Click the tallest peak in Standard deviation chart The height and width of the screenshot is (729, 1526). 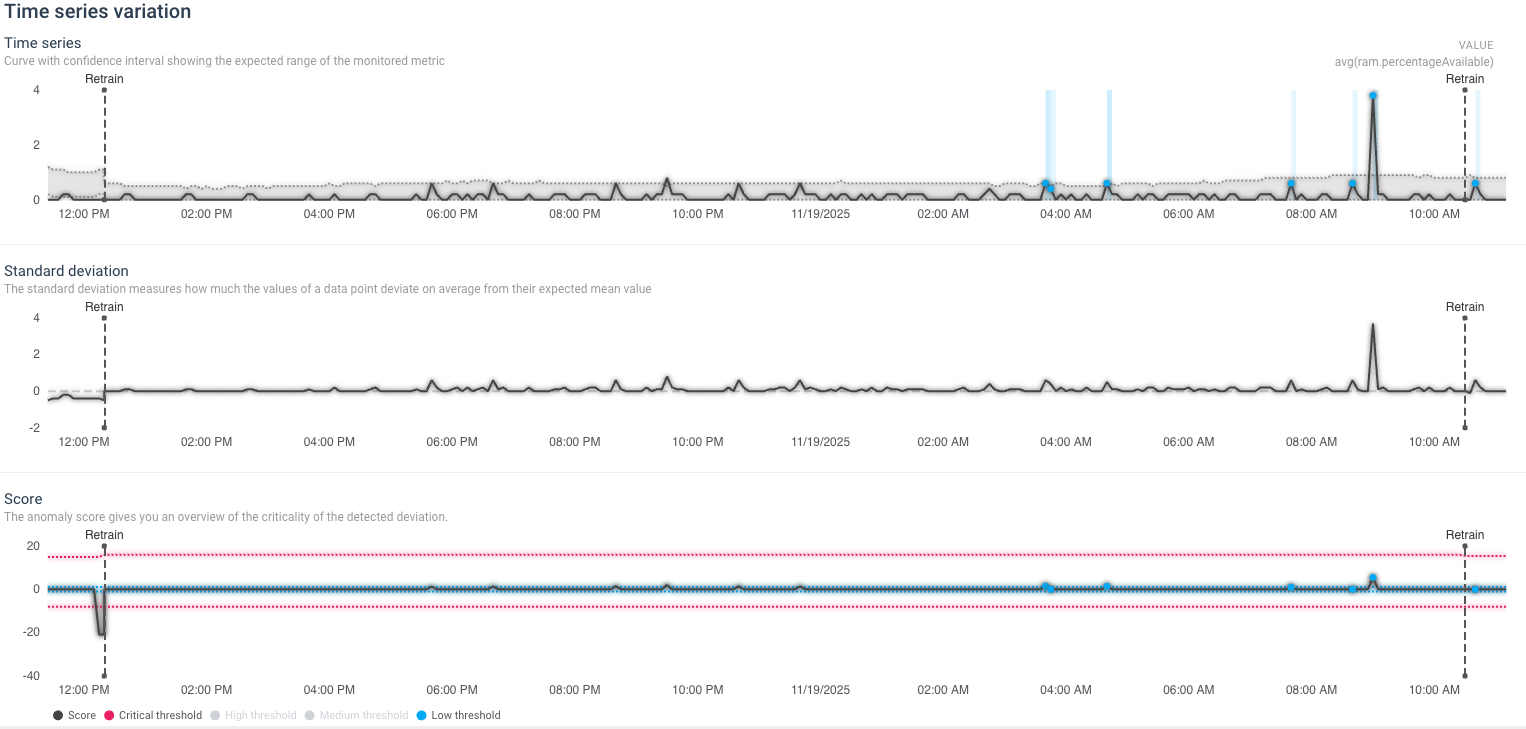(x=1373, y=325)
